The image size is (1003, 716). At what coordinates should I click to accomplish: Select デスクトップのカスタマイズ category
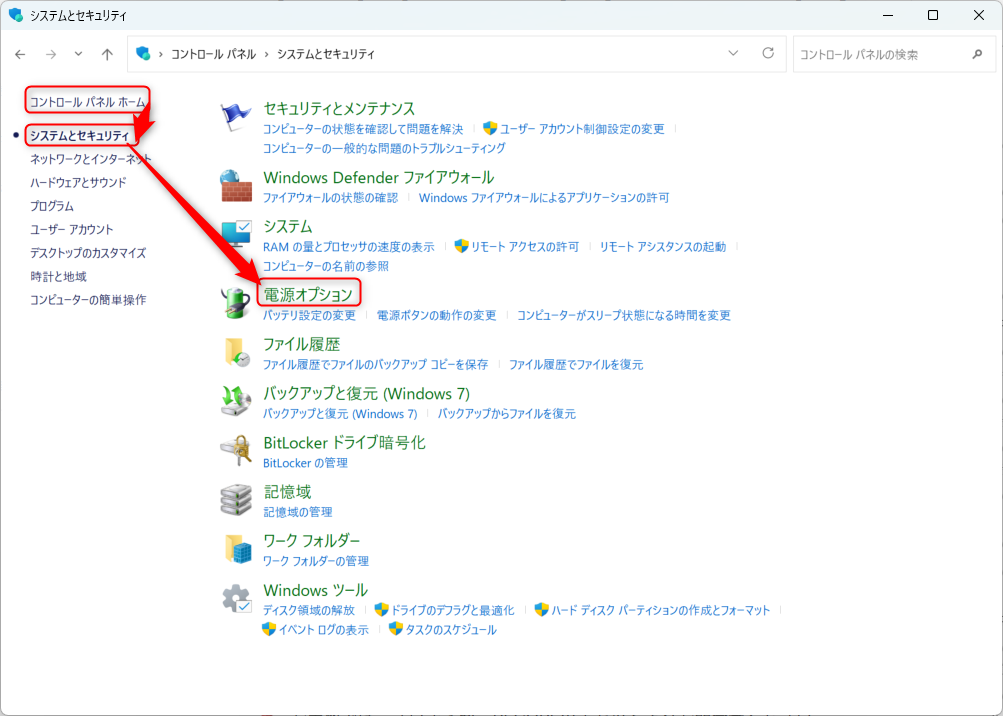click(88, 253)
